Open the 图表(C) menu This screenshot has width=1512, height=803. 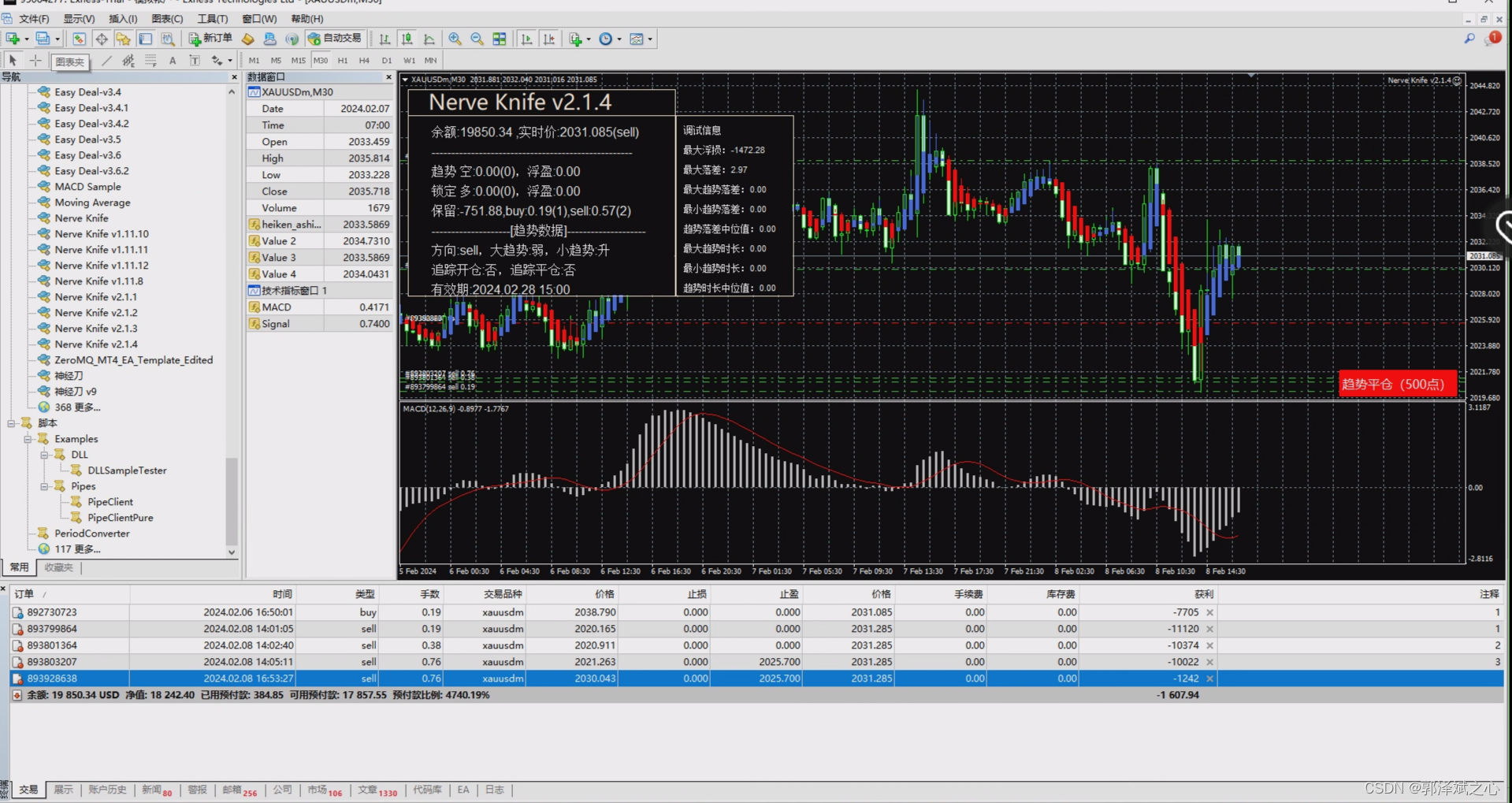167,18
